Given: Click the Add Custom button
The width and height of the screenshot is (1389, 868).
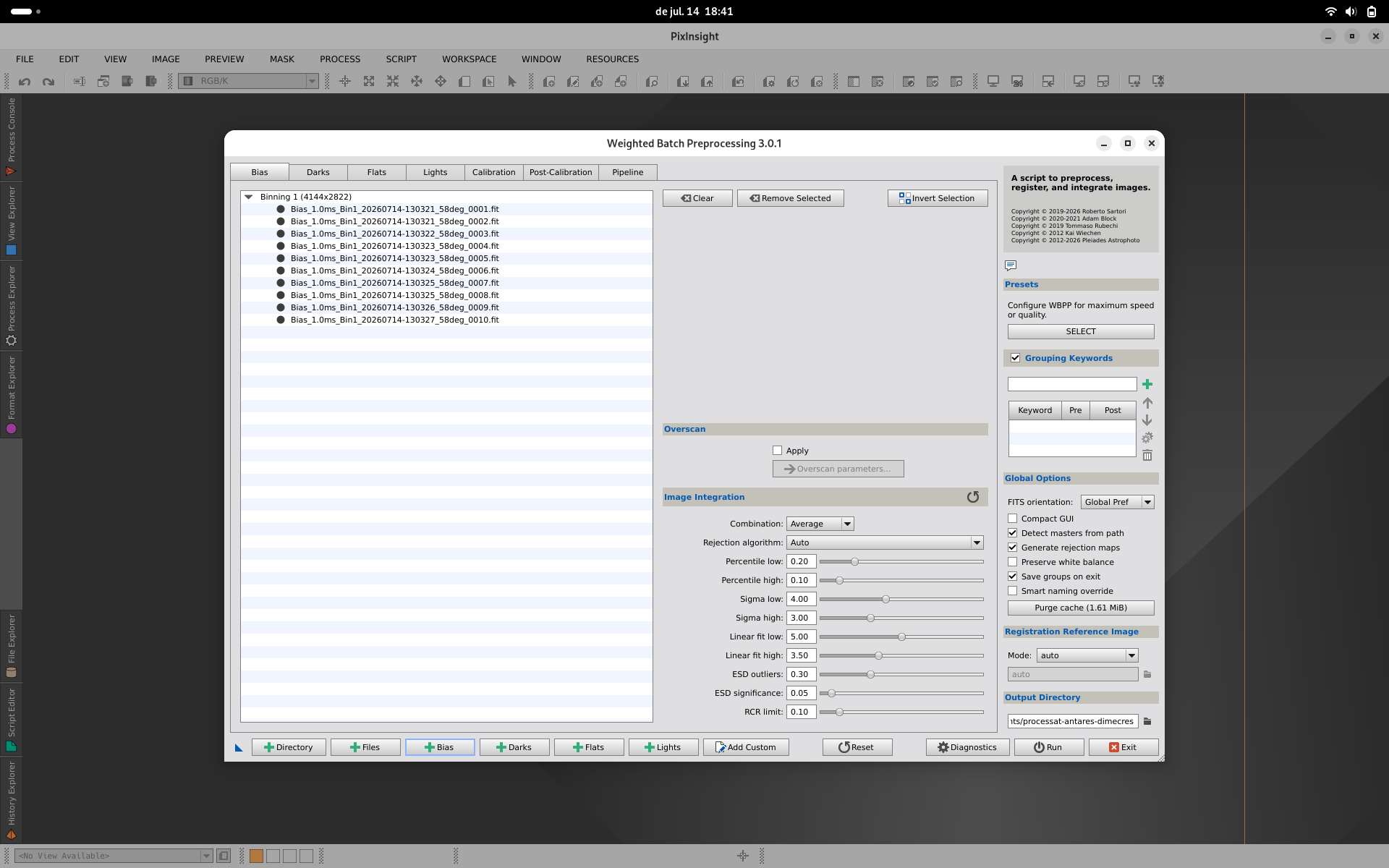Looking at the screenshot, I should (x=746, y=747).
